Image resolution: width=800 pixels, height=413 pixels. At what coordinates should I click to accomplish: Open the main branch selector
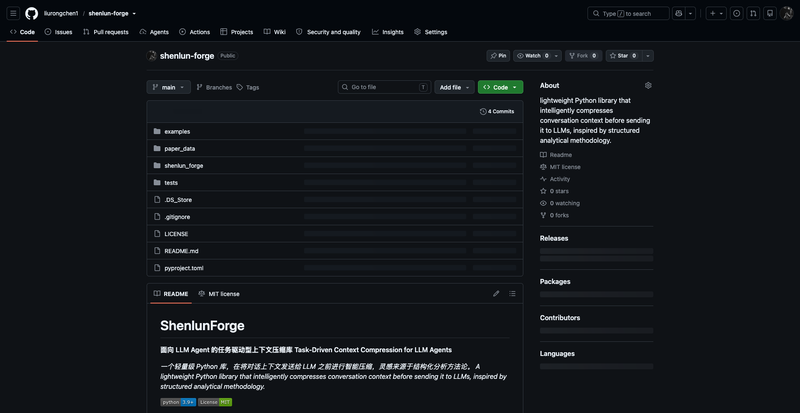(168, 87)
